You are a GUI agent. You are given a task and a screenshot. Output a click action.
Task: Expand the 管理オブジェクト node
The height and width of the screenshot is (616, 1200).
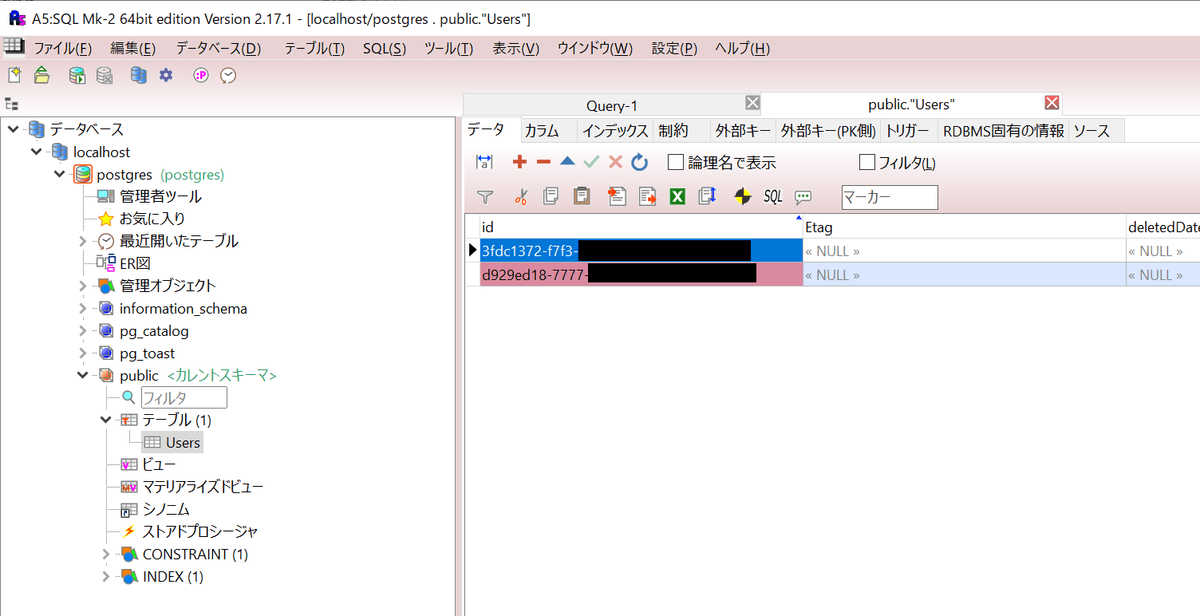83,286
